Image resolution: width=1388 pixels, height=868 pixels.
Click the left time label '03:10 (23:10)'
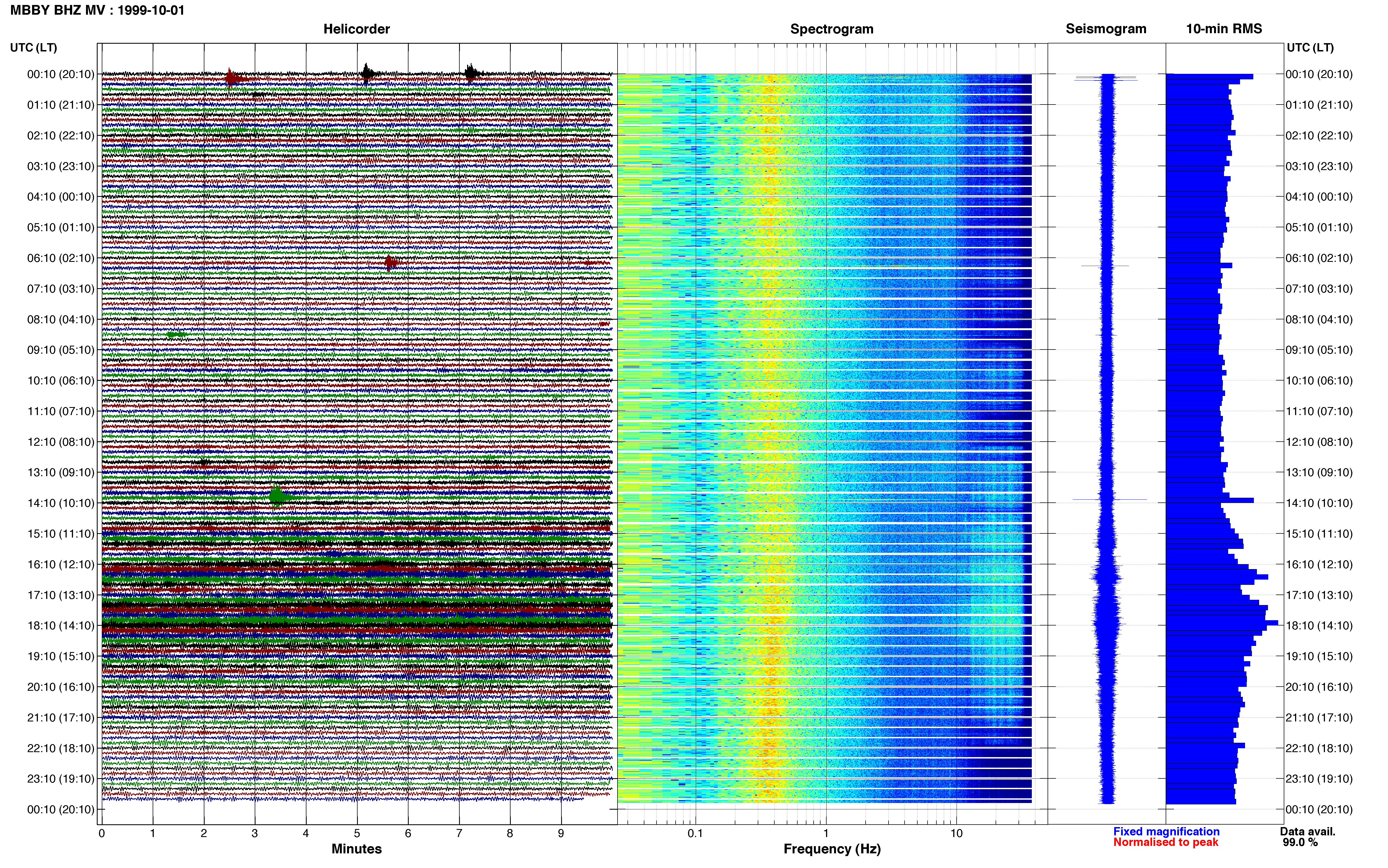click(x=61, y=166)
